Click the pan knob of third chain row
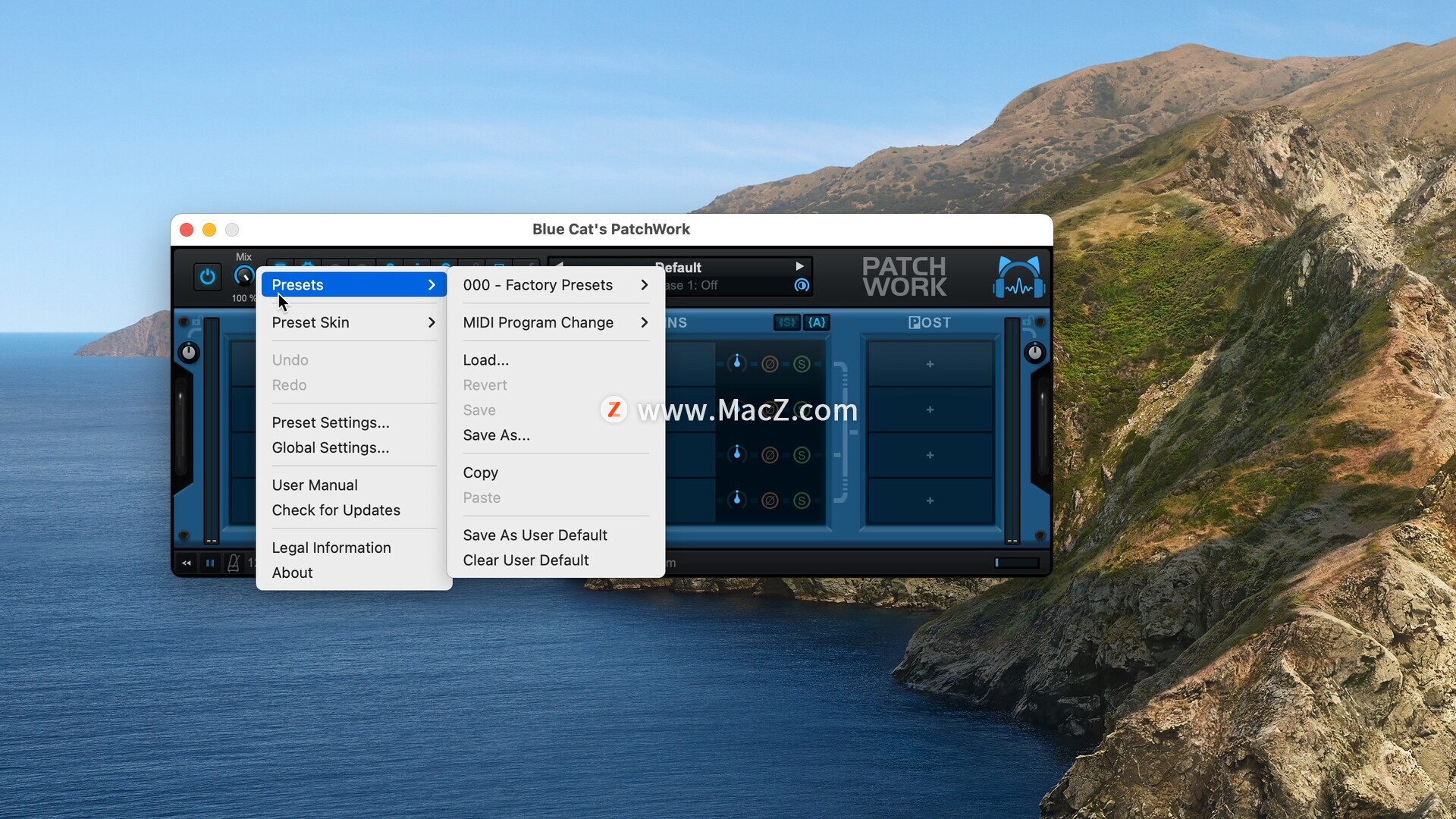The width and height of the screenshot is (1456, 819). pos(736,454)
